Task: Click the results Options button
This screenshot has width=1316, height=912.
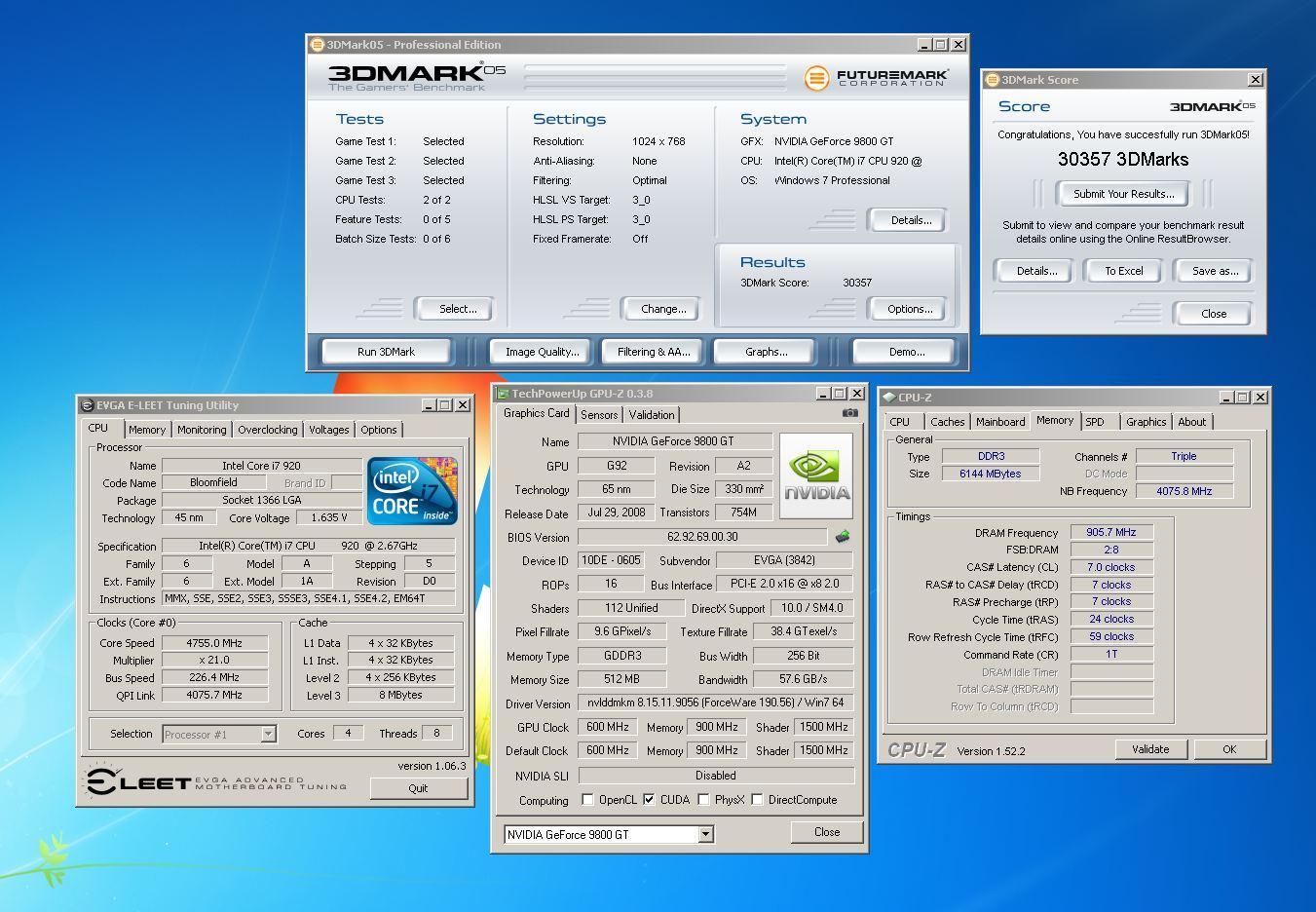Action: (x=910, y=309)
